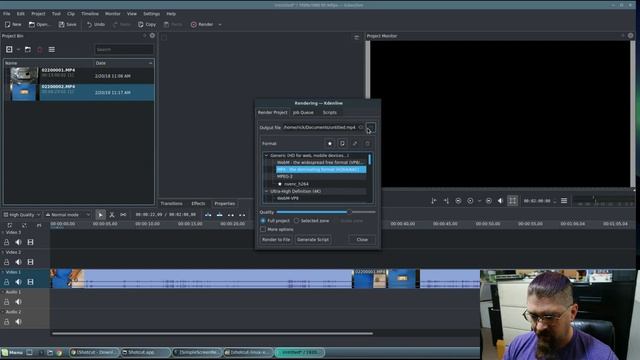Click Add Clip icon in Project Bin
This screenshot has width=640, height=360.
(x=9, y=49)
